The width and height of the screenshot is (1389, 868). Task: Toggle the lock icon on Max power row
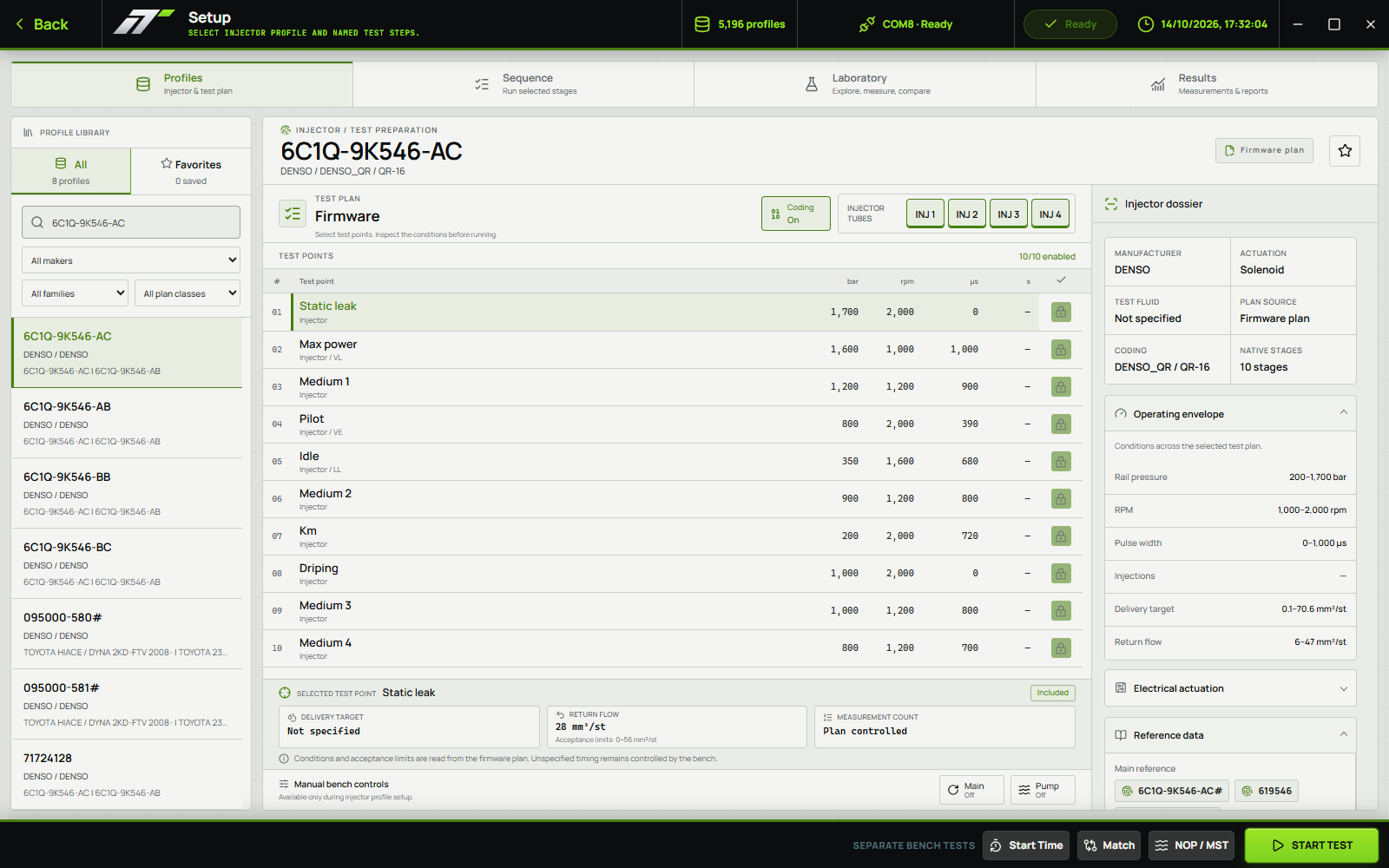1061,349
